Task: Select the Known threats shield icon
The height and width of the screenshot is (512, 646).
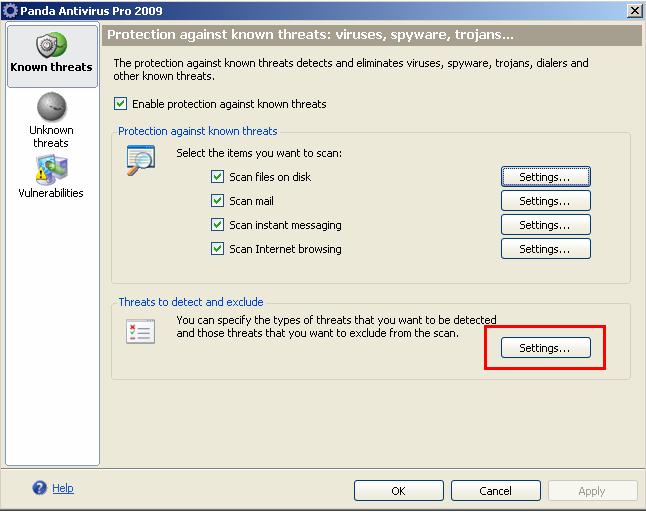Action: (50, 45)
